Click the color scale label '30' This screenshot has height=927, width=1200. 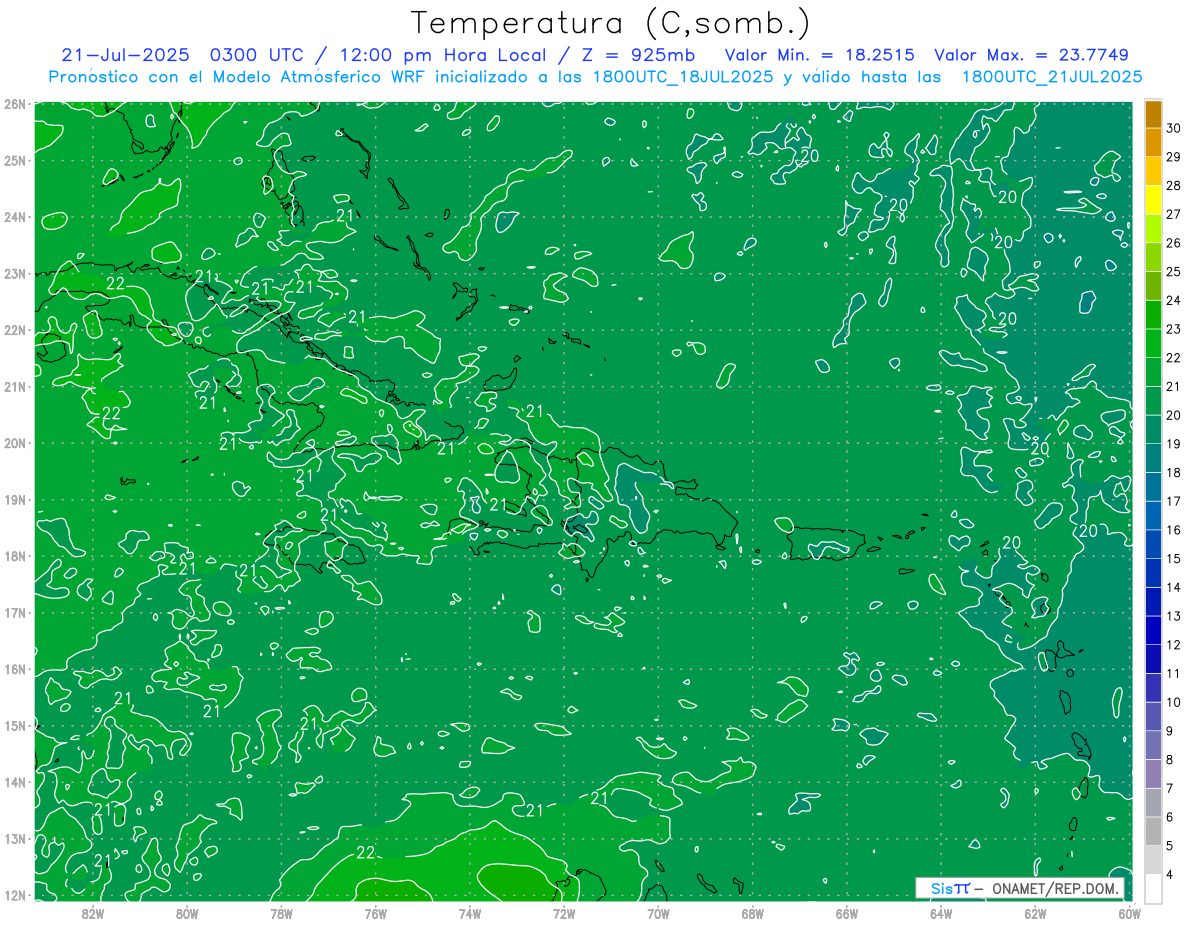point(1174,128)
